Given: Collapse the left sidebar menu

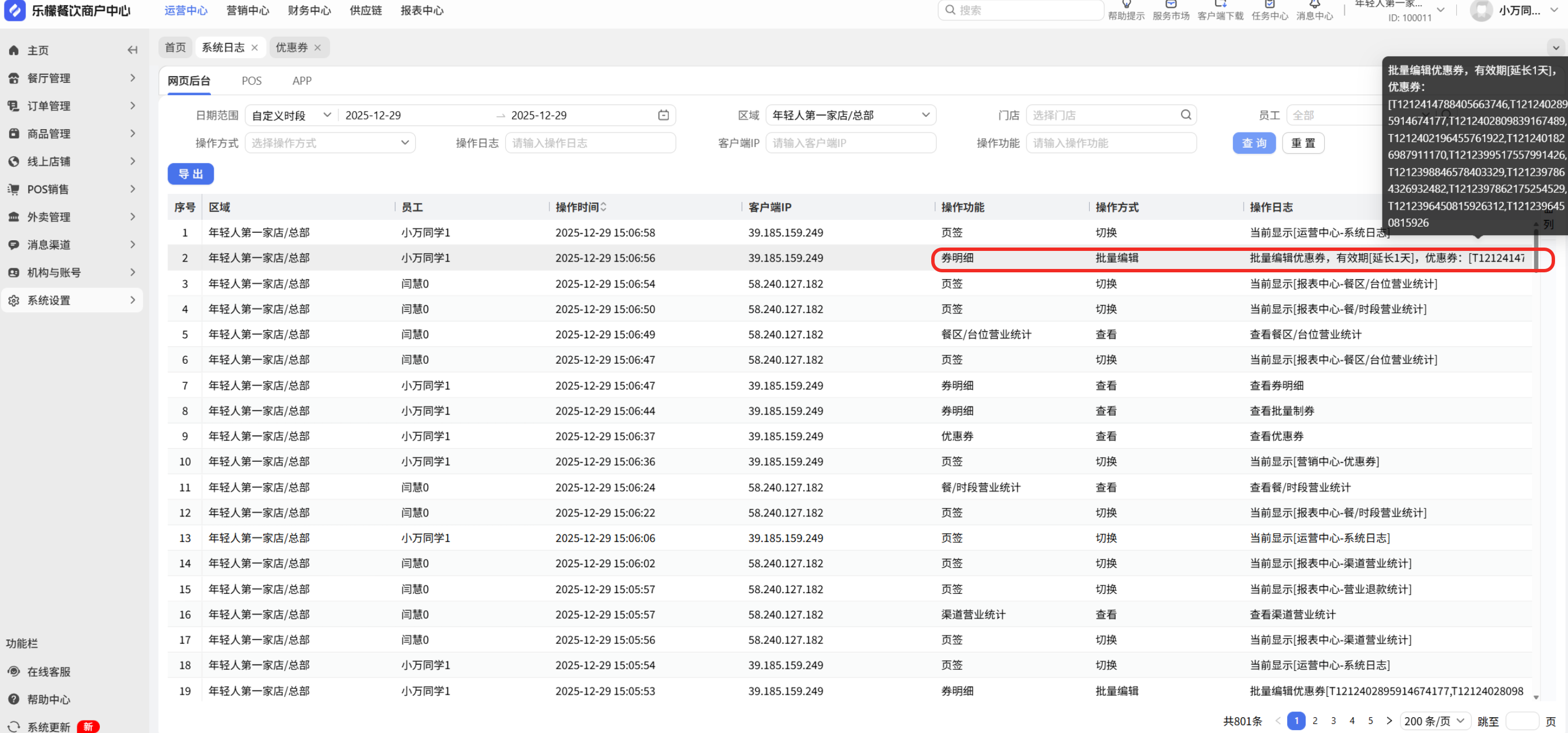Looking at the screenshot, I should 132,50.
